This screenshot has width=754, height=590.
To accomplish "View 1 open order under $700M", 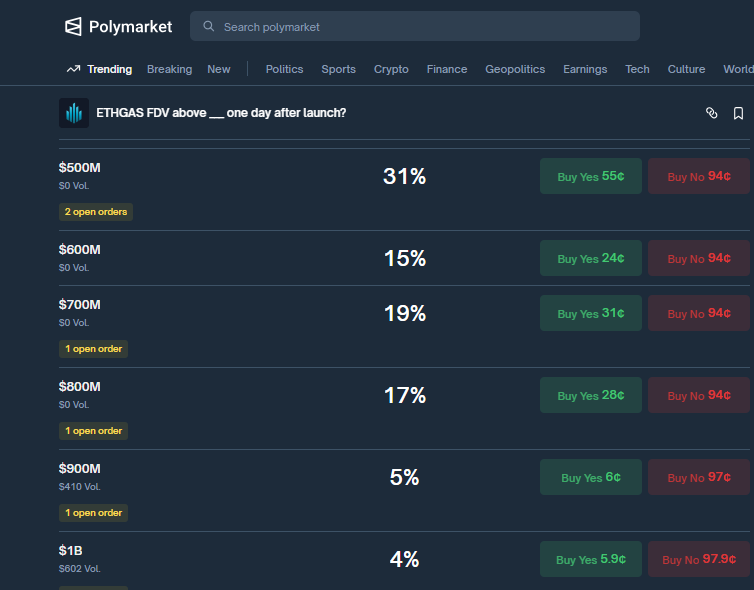I will (x=93, y=349).
